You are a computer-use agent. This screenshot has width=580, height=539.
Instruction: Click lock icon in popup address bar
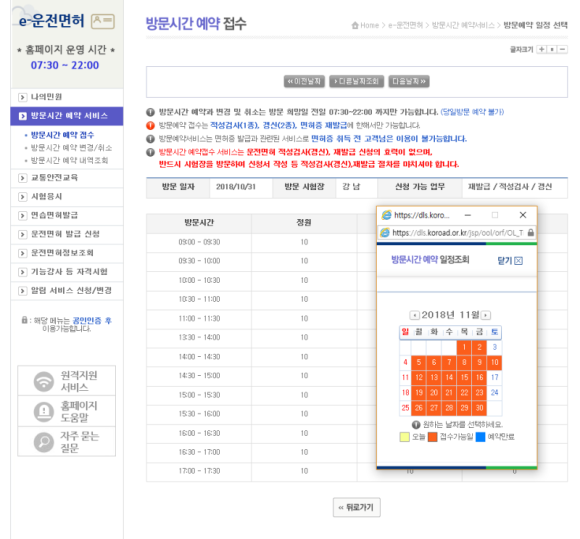click(530, 233)
